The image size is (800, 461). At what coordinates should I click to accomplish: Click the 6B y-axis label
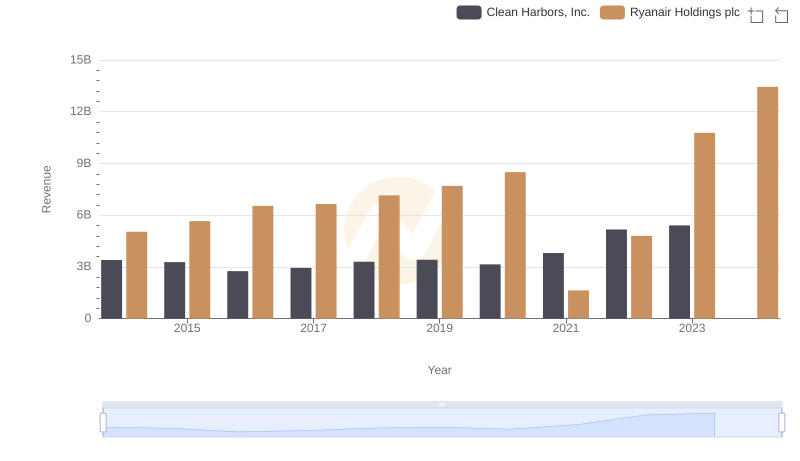84,215
